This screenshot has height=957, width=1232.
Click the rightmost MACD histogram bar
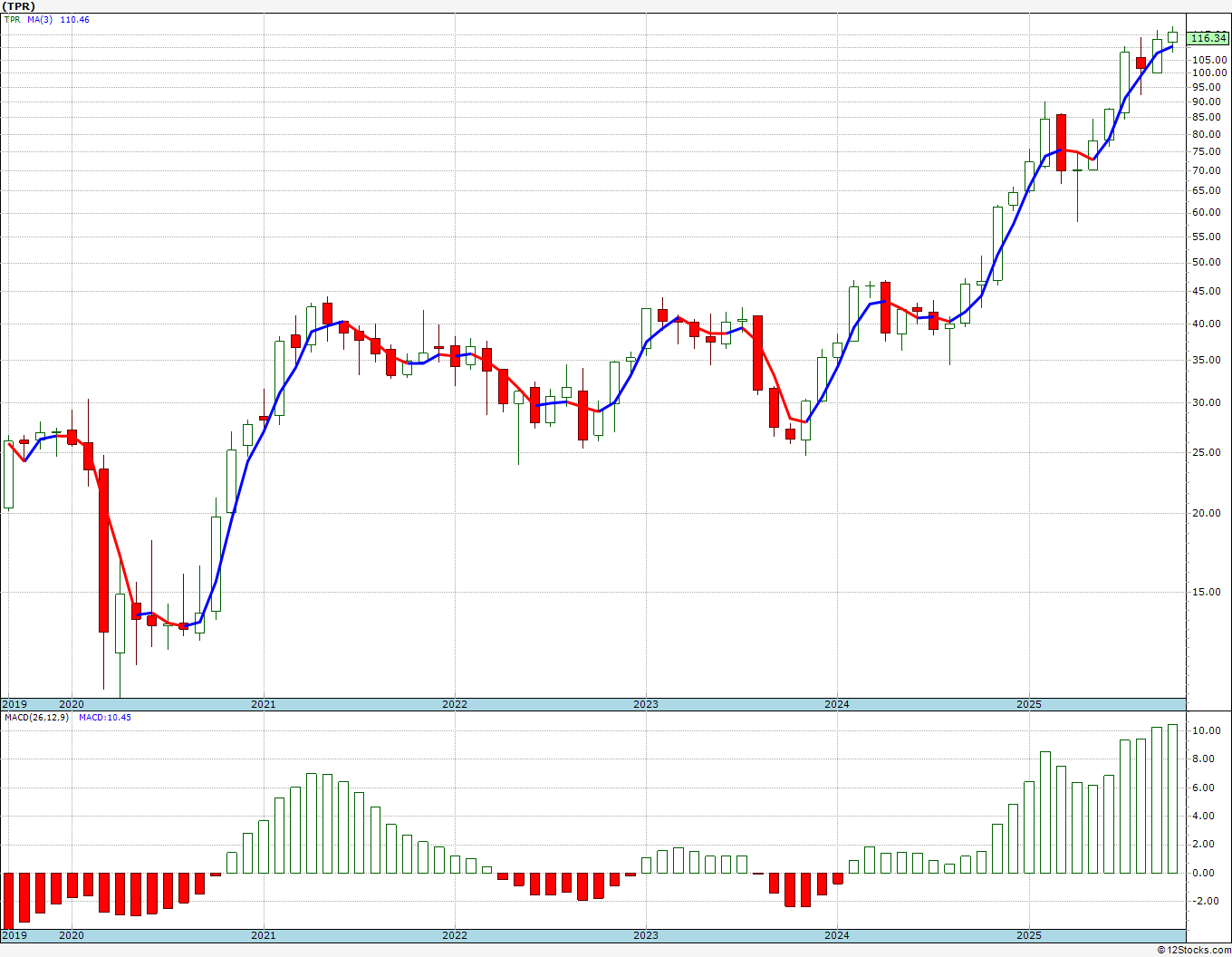[1172, 798]
